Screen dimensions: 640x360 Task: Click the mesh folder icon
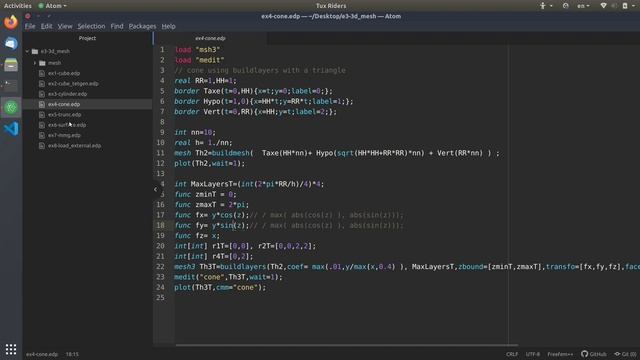pyautogui.click(x=42, y=63)
